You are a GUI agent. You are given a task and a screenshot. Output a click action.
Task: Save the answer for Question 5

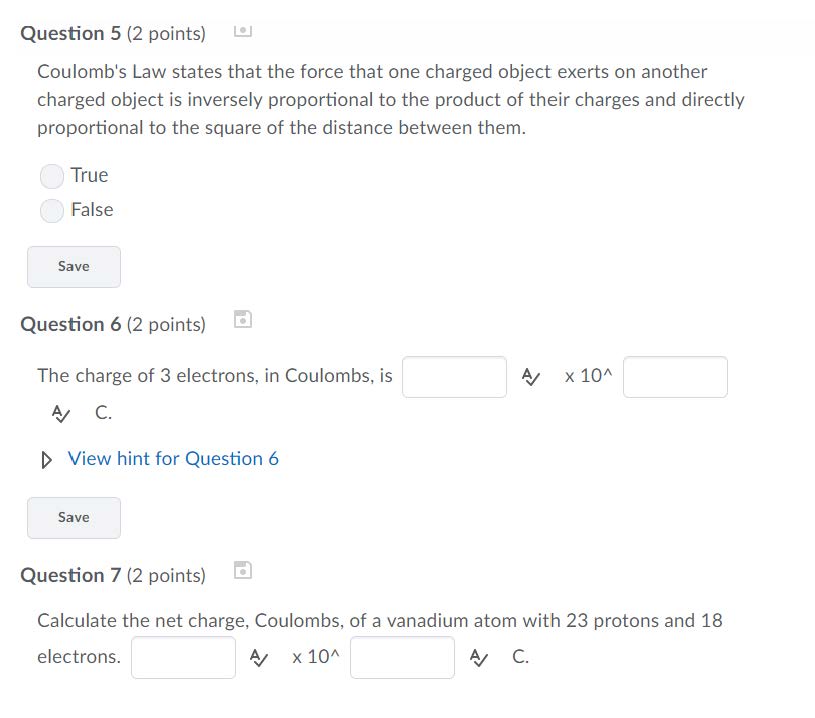point(74,267)
